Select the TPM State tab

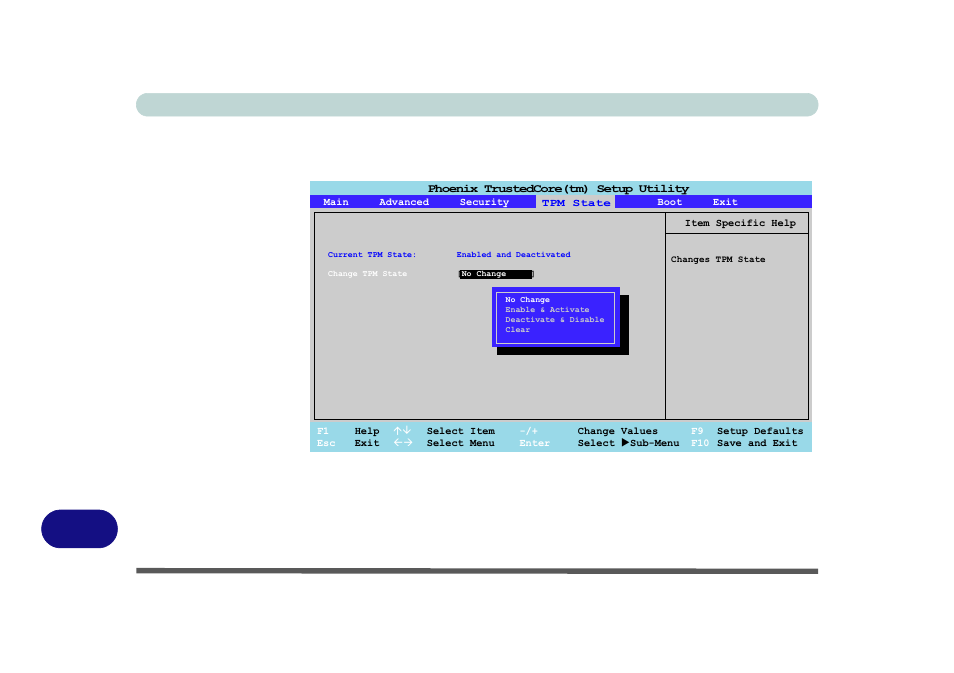pos(576,203)
